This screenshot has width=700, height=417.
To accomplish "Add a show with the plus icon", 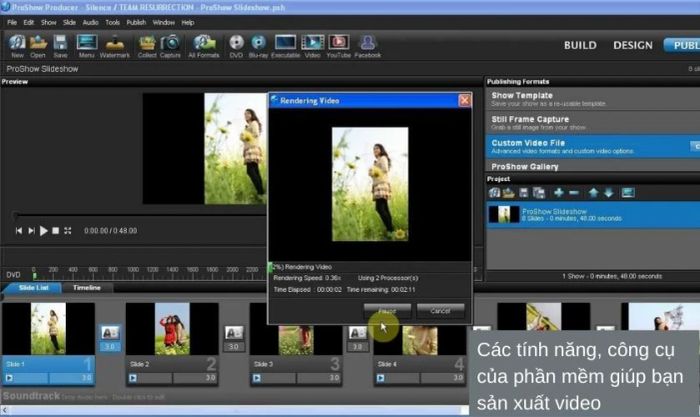I will (x=558, y=193).
